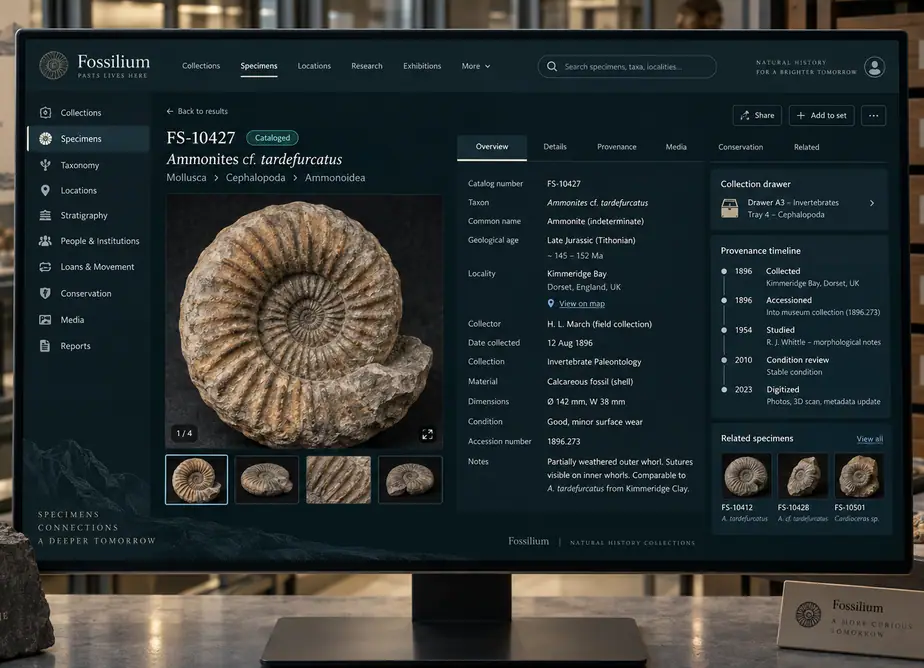Click the 1896 Accessioned timeline marker
This screenshot has width=924, height=668.
pos(724,300)
